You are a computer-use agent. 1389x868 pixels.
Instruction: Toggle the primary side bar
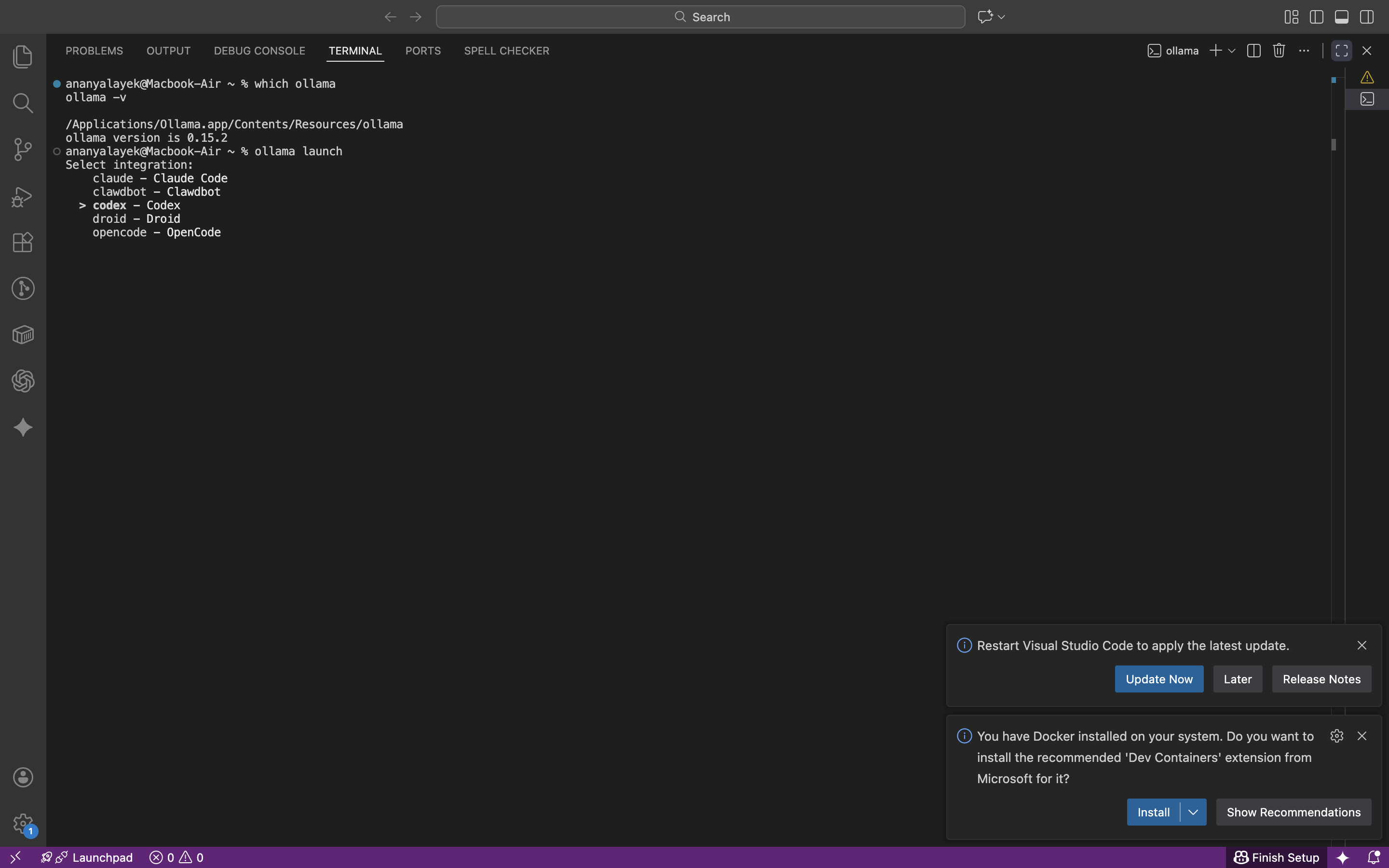(1317, 17)
